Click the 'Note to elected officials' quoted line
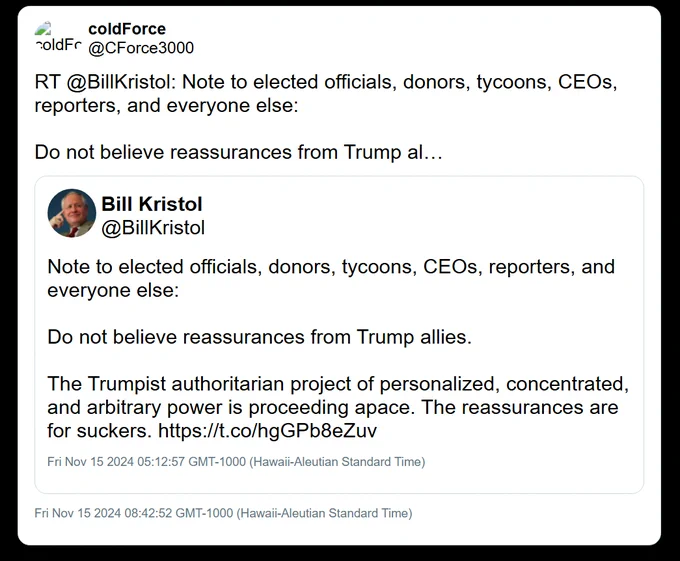Screen dimensions: 680x561 click(x=331, y=267)
